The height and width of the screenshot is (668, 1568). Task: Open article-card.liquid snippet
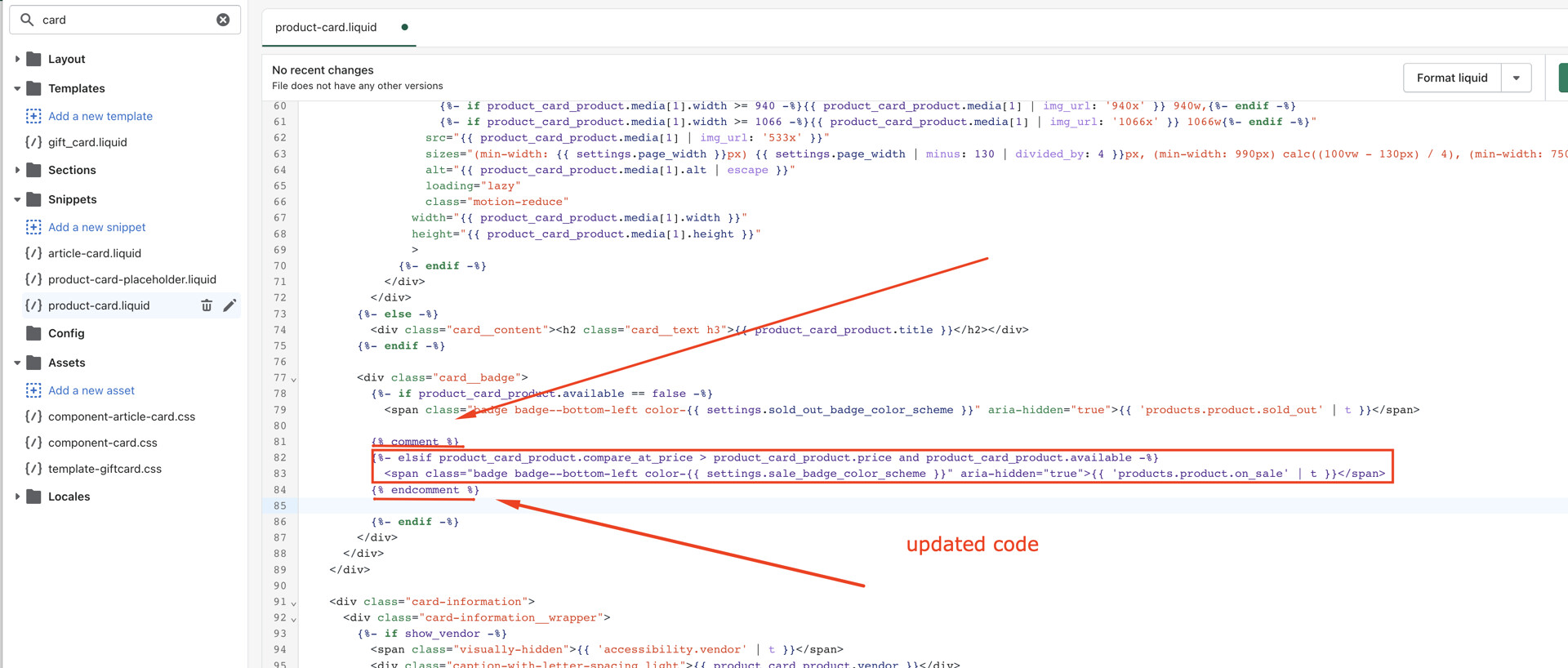tap(95, 253)
